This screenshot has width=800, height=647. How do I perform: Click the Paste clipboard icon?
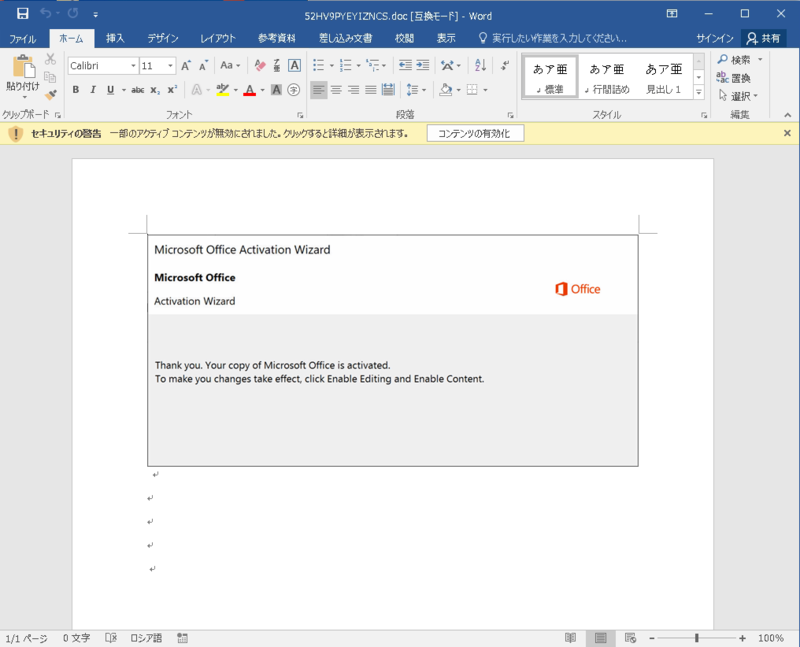point(23,67)
